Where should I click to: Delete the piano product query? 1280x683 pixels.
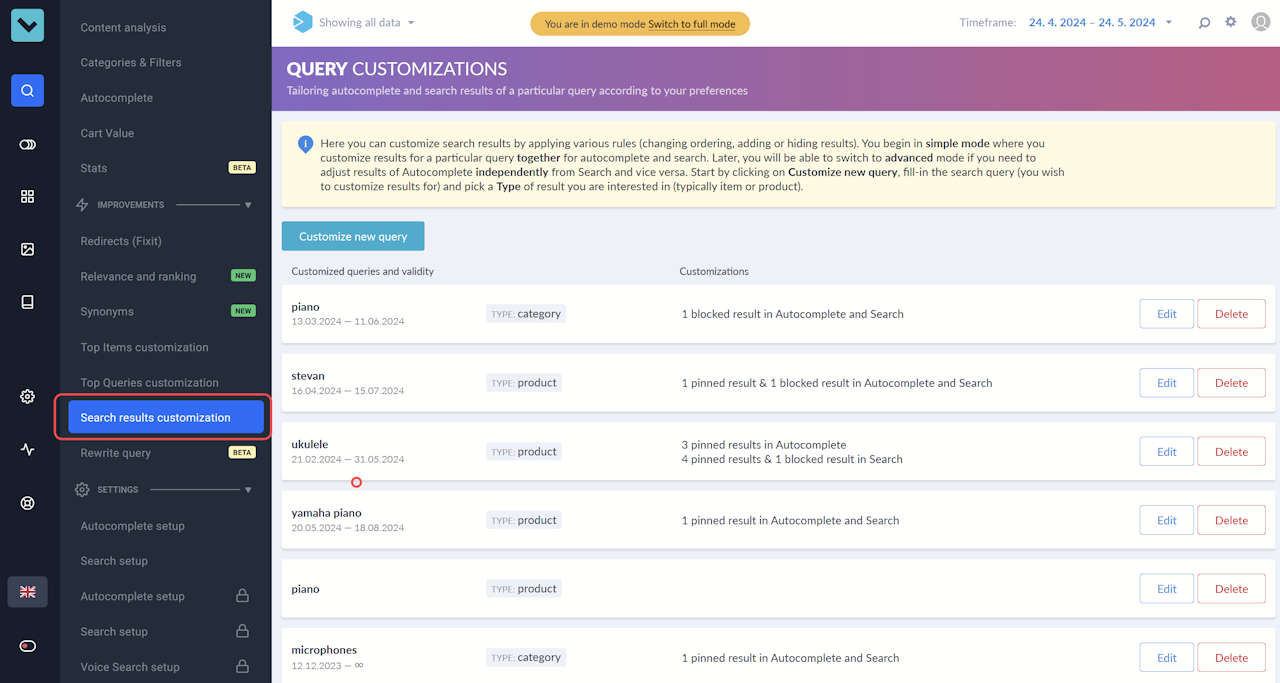[1231, 589]
